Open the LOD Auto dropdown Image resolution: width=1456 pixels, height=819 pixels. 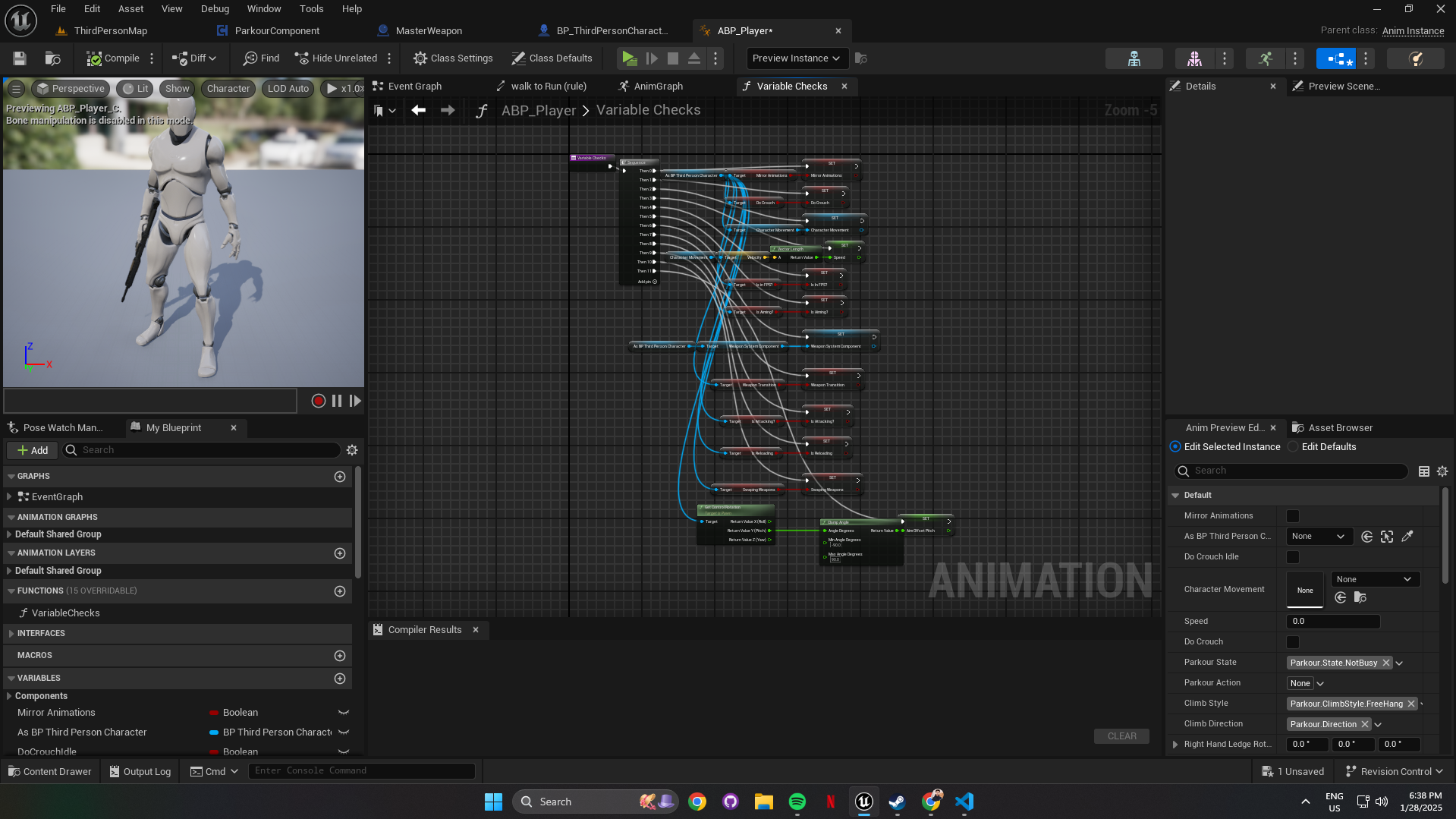(288, 89)
